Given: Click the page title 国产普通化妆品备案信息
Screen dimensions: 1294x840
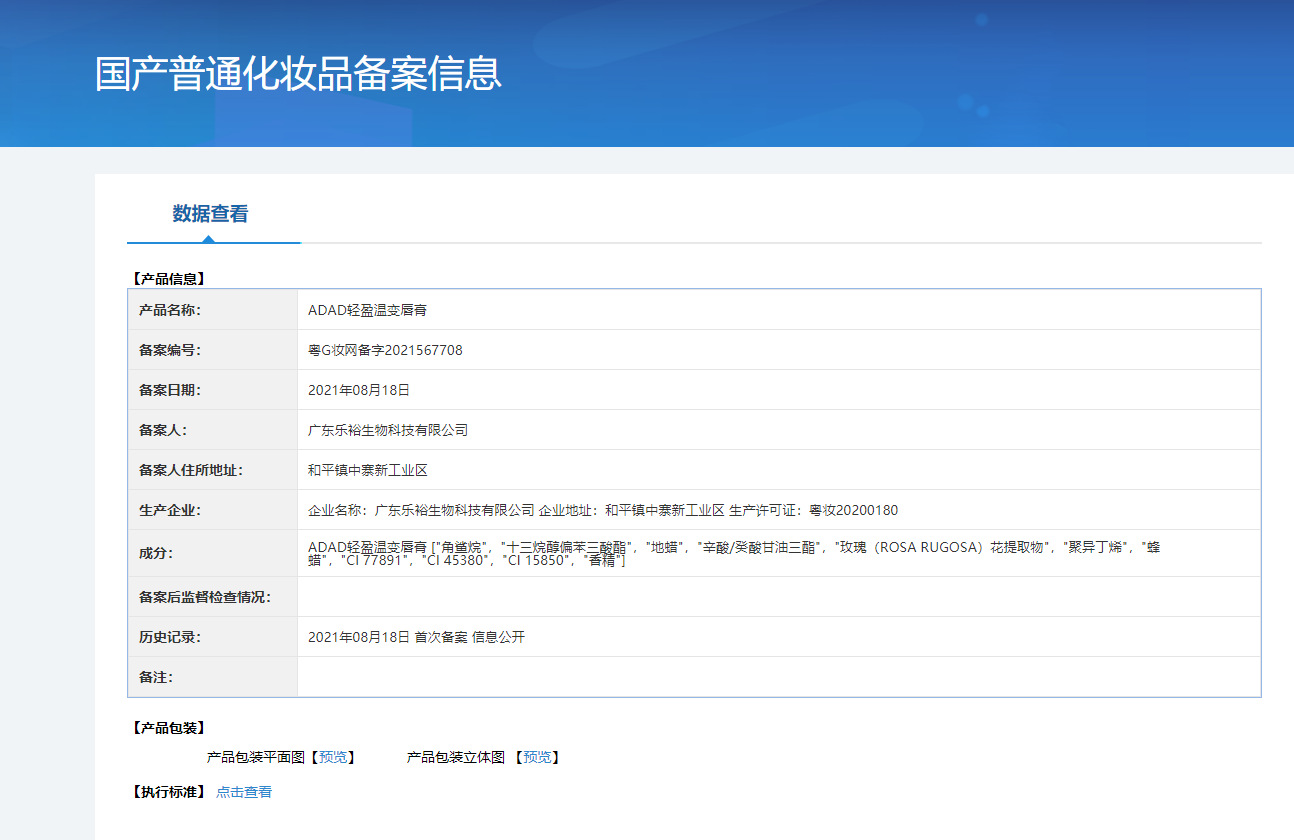Looking at the screenshot, I should click(298, 74).
